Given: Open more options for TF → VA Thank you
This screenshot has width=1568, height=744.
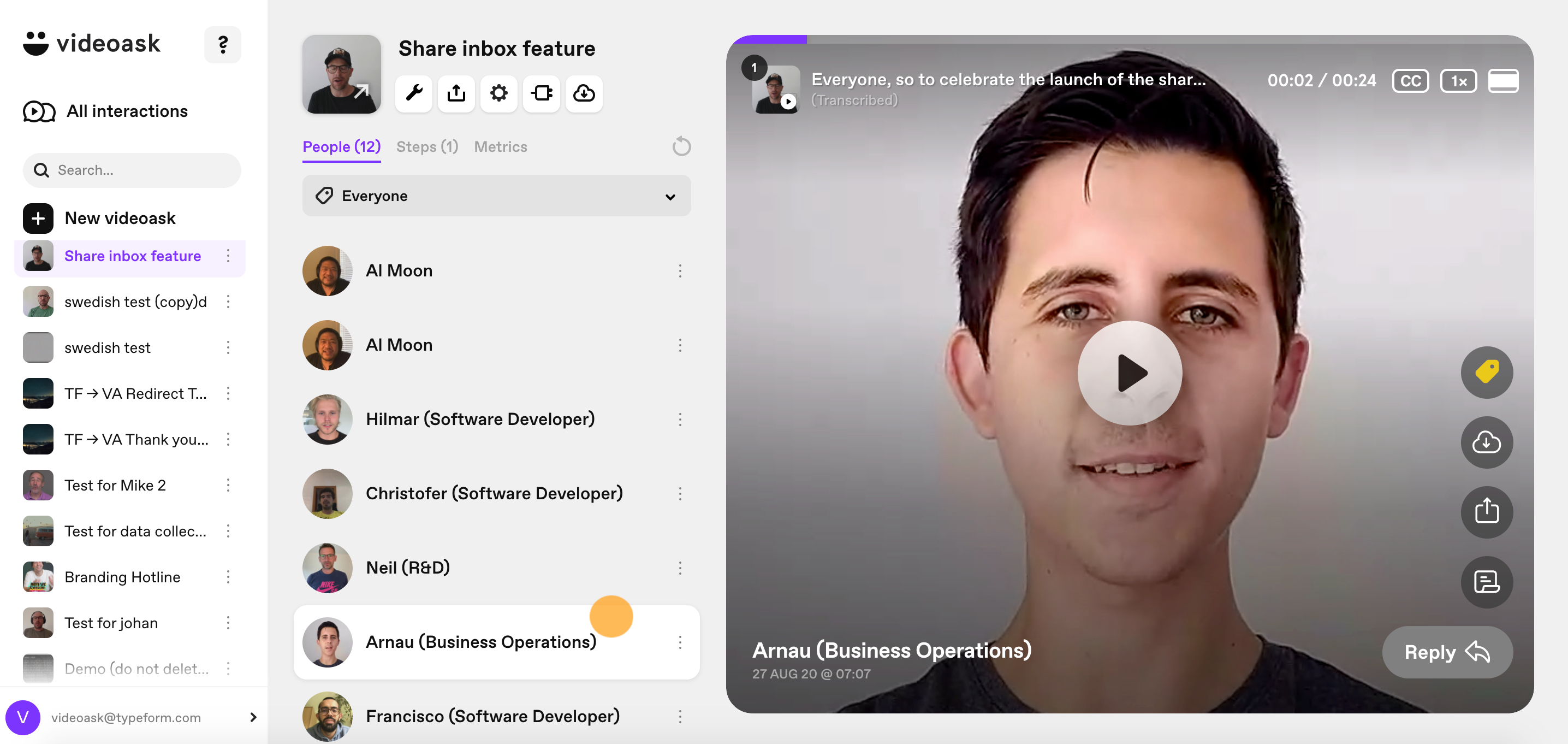Looking at the screenshot, I should [228, 439].
